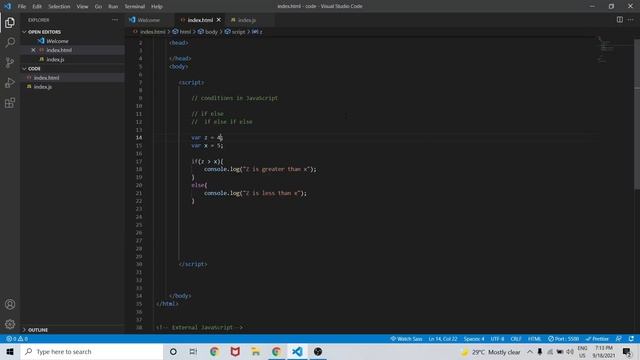Open the Selection menu
Viewport: 640px width, 360px height.
pyautogui.click(x=59, y=7)
